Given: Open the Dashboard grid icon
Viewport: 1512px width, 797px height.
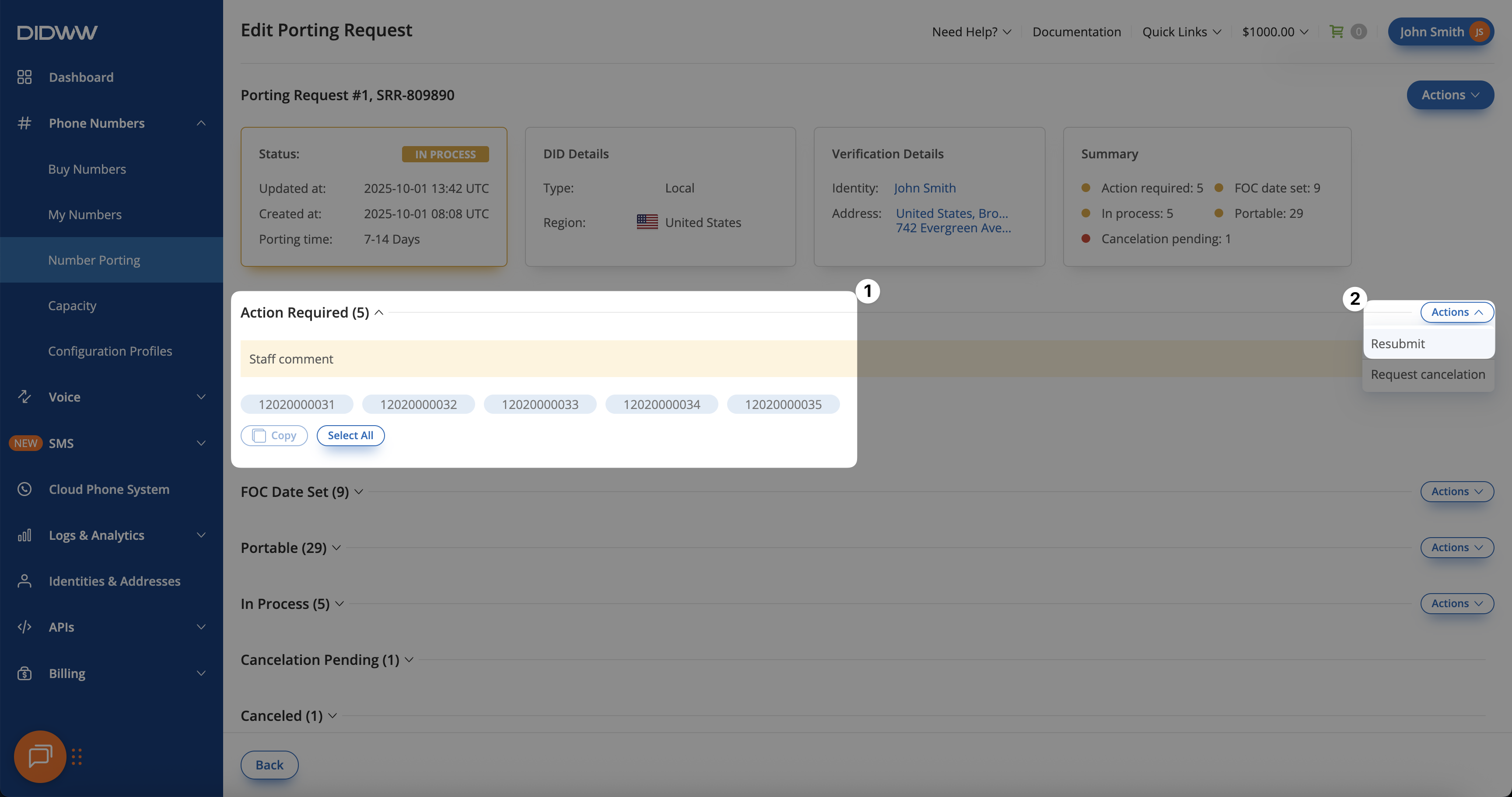Looking at the screenshot, I should (24, 77).
